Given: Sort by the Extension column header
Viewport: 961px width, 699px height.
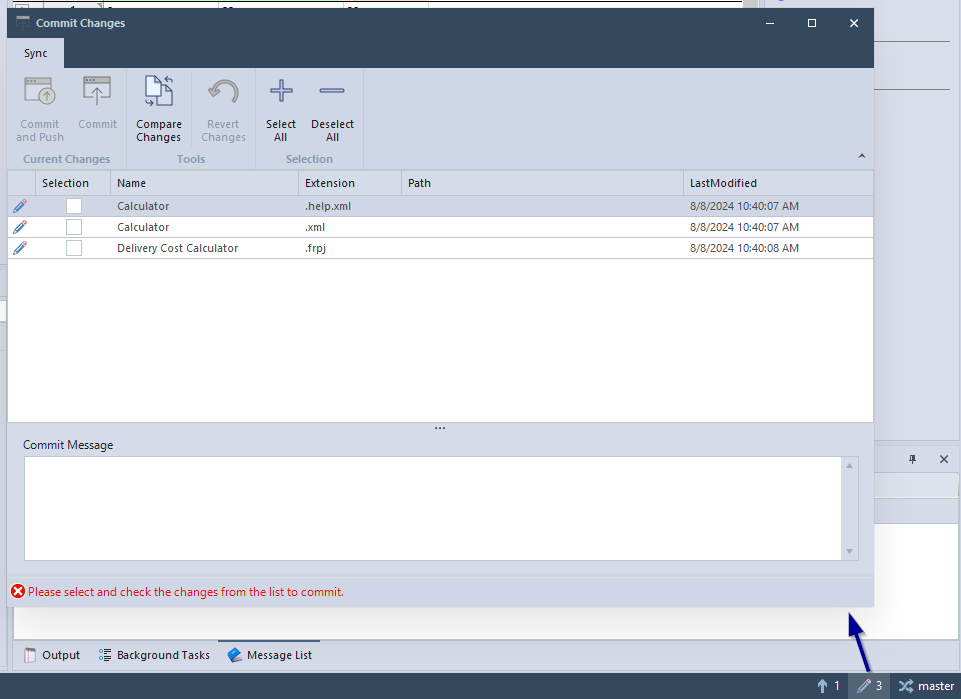Looking at the screenshot, I should [349, 183].
